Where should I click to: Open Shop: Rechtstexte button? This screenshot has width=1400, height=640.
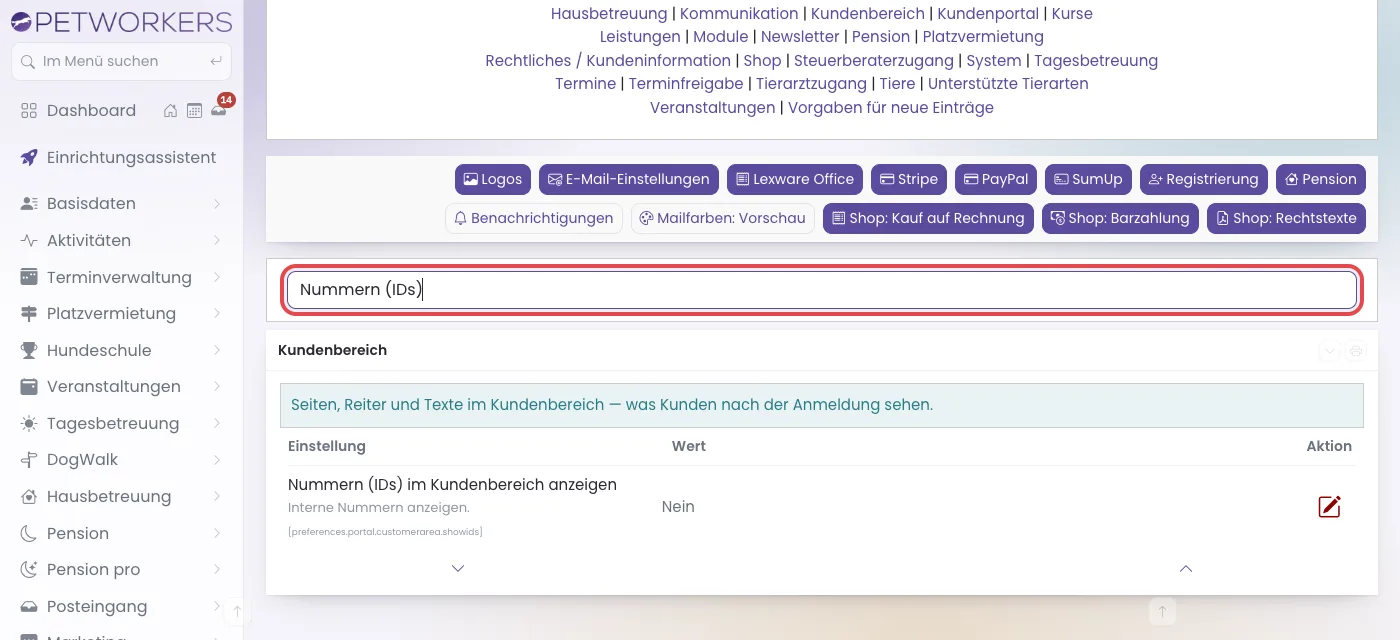click(1286, 218)
